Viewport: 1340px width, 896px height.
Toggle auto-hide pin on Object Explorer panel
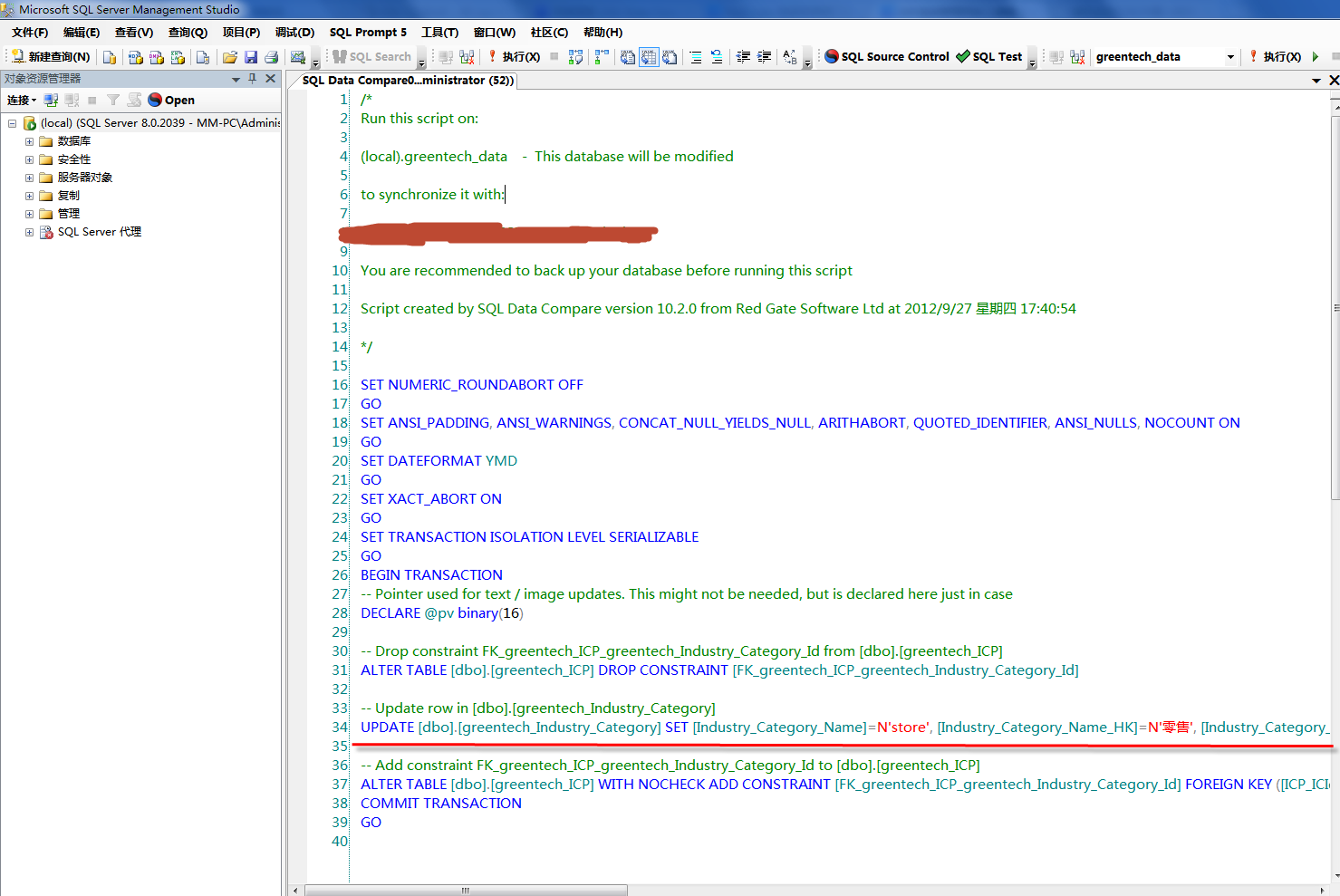click(253, 79)
